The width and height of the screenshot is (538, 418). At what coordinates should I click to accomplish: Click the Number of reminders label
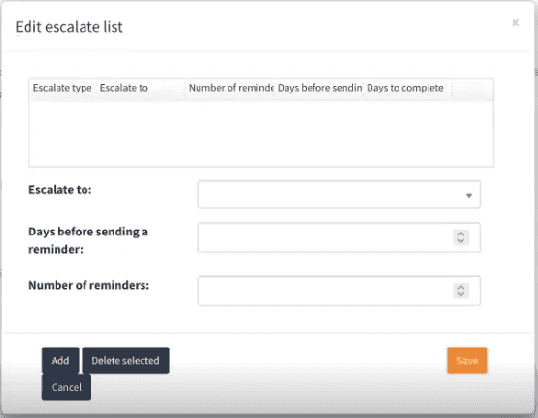89,285
